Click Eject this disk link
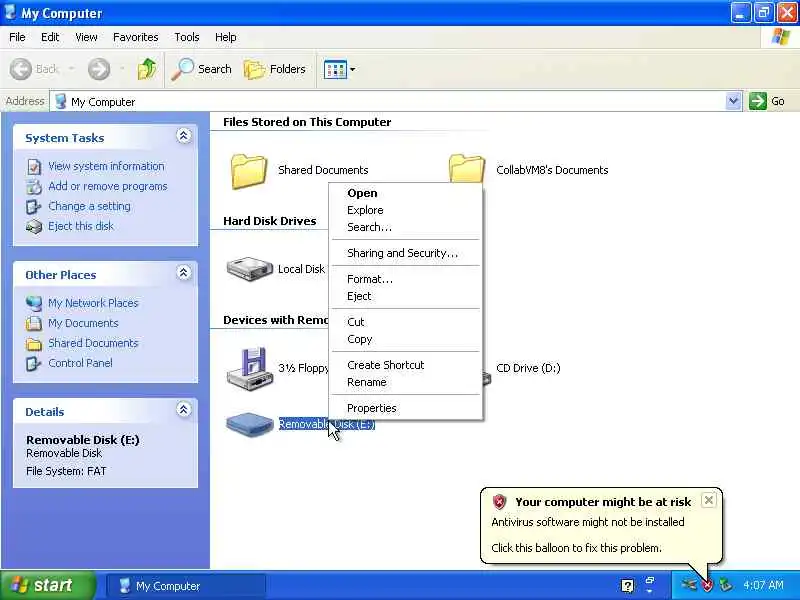Screen dimensions: 800x600 pyautogui.click(x=81, y=226)
